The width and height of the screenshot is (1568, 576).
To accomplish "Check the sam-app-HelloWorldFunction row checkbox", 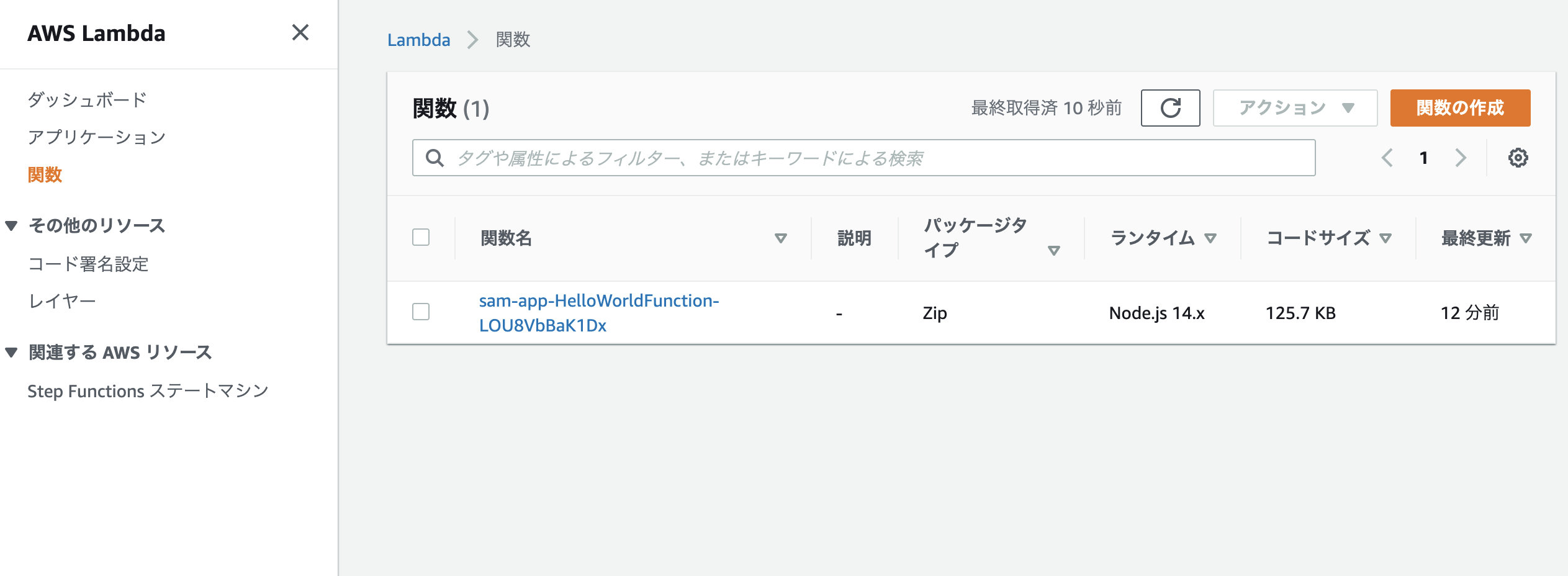I will [421, 312].
